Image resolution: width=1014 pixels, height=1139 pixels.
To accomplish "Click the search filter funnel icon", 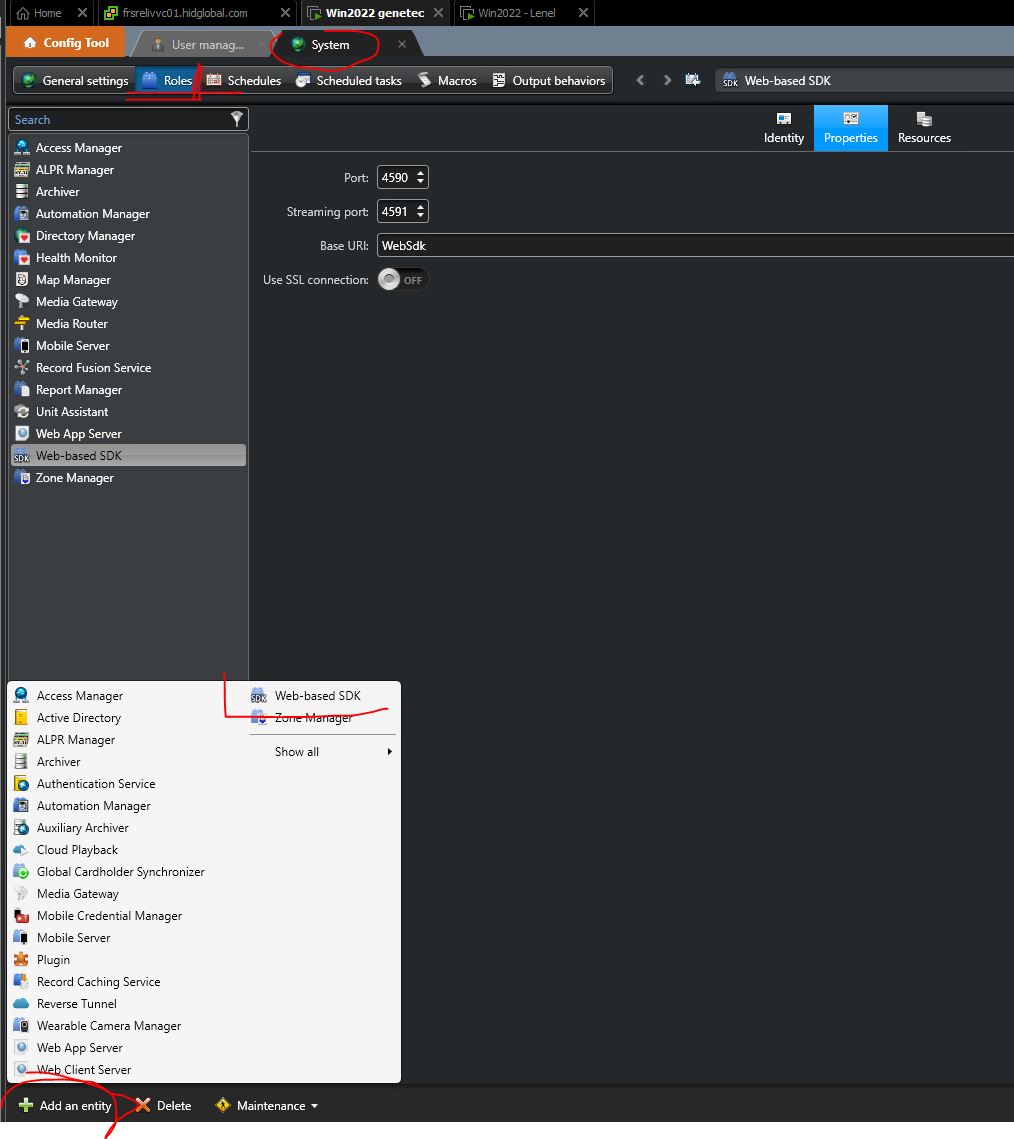I will pyautogui.click(x=237, y=119).
